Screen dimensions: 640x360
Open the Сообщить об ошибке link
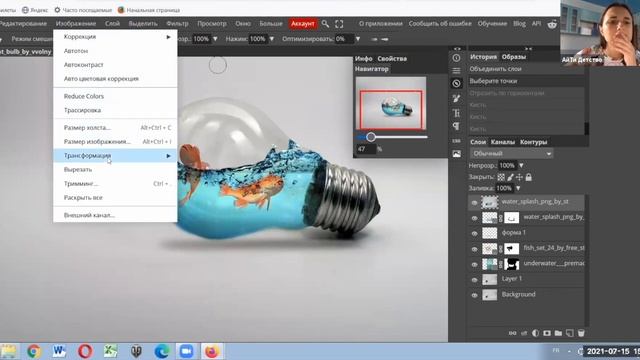pyautogui.click(x=440, y=24)
